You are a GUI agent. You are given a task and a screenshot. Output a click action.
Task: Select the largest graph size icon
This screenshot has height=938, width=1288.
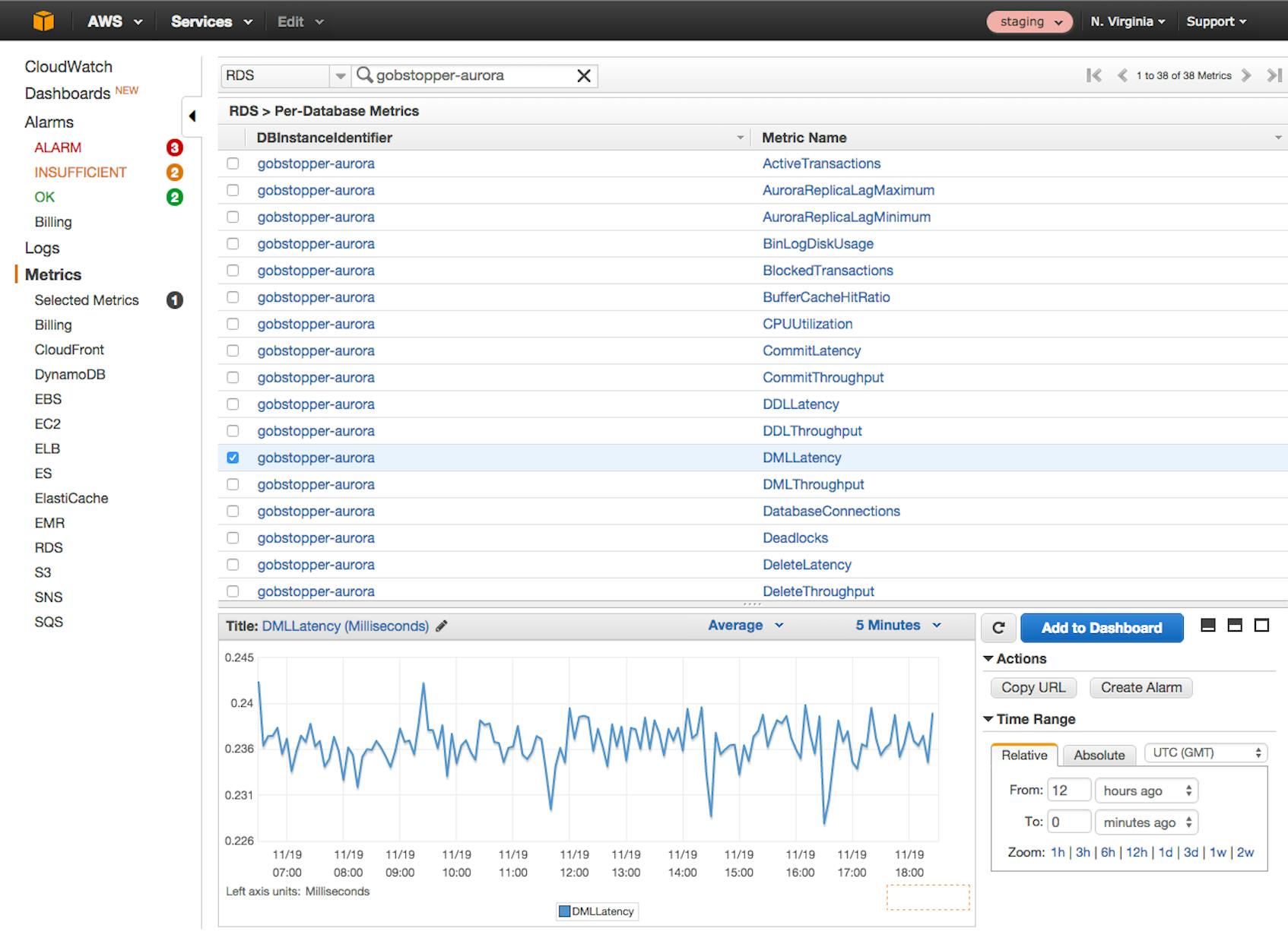(x=1262, y=626)
